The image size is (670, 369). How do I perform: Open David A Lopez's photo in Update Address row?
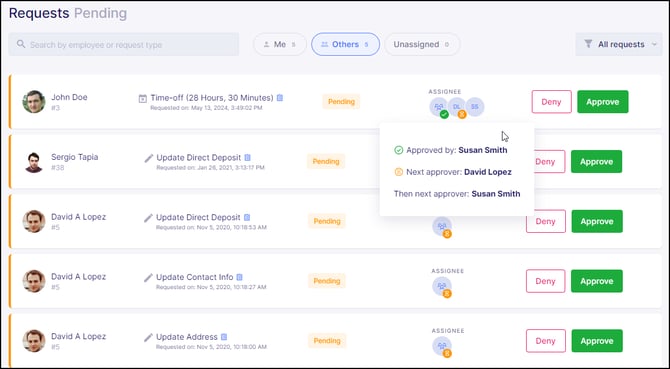click(34, 341)
